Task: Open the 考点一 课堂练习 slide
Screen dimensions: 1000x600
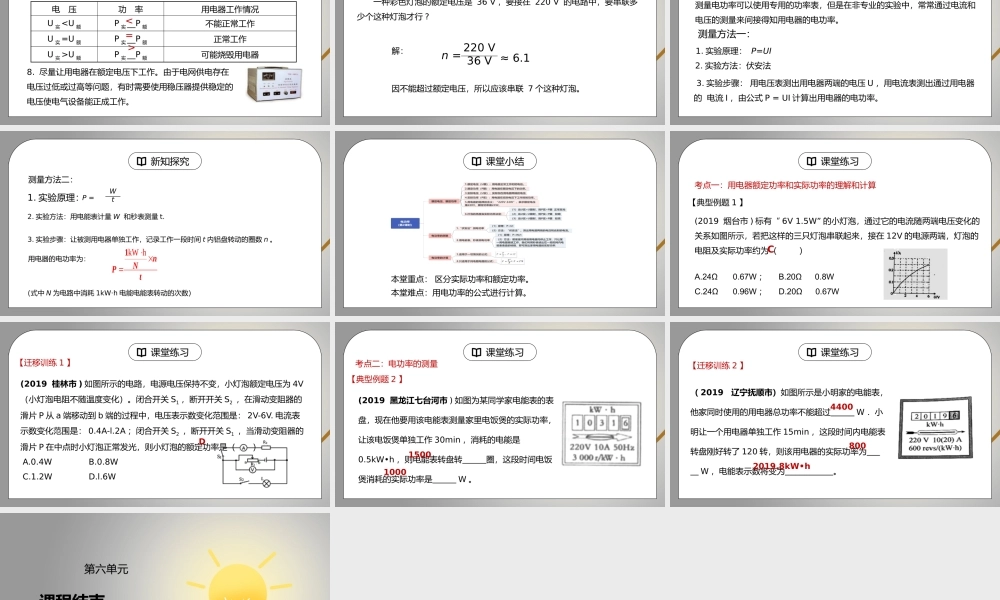Action: (835, 224)
